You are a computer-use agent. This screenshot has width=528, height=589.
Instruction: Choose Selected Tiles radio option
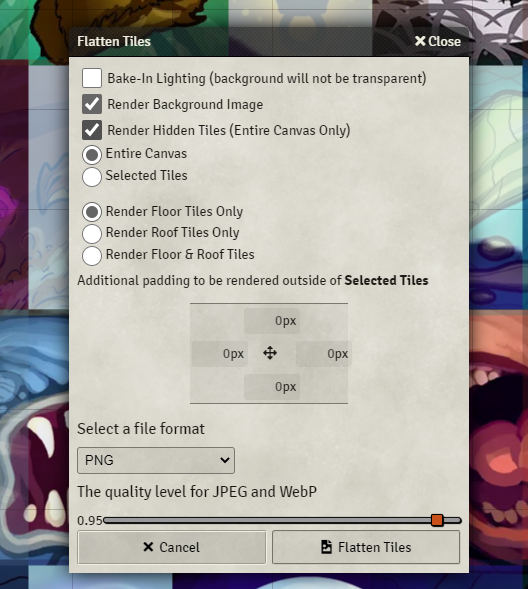92,177
